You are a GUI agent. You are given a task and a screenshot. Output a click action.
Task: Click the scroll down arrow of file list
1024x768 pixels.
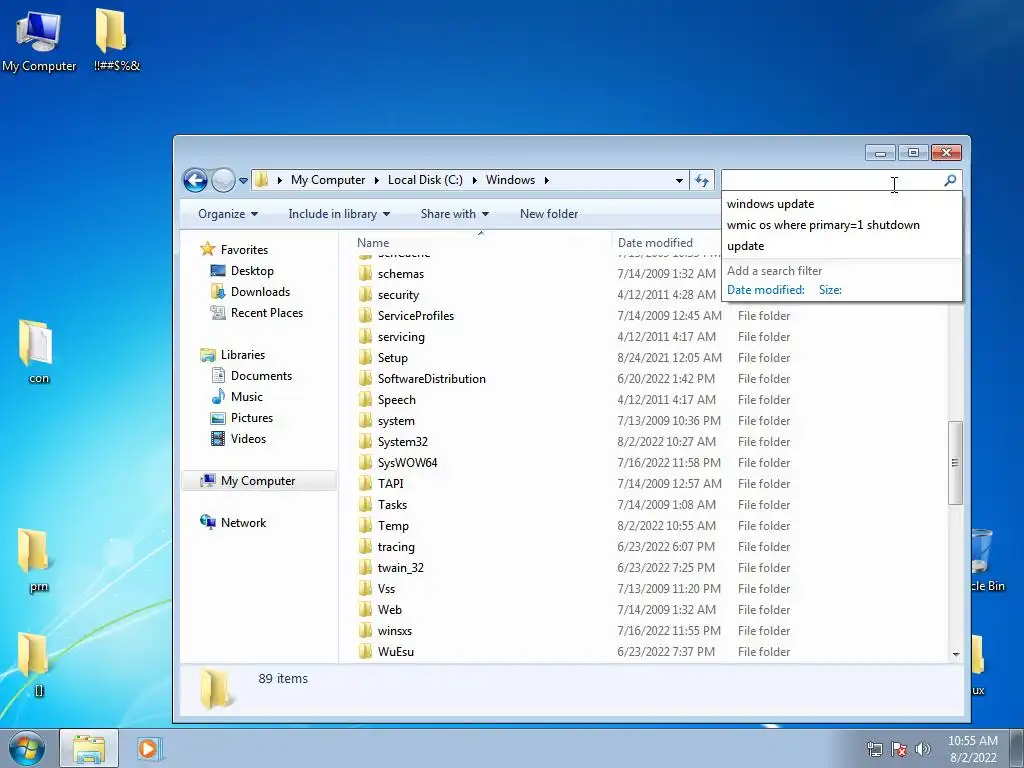point(956,654)
